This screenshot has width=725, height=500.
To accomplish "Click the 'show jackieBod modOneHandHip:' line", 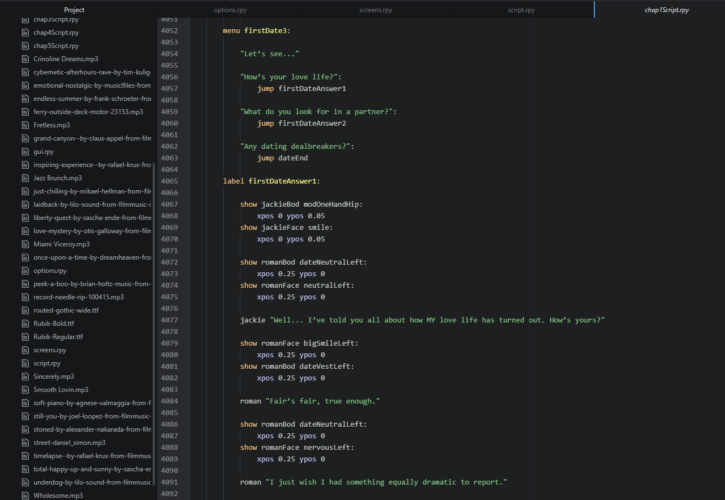I will click(301, 204).
